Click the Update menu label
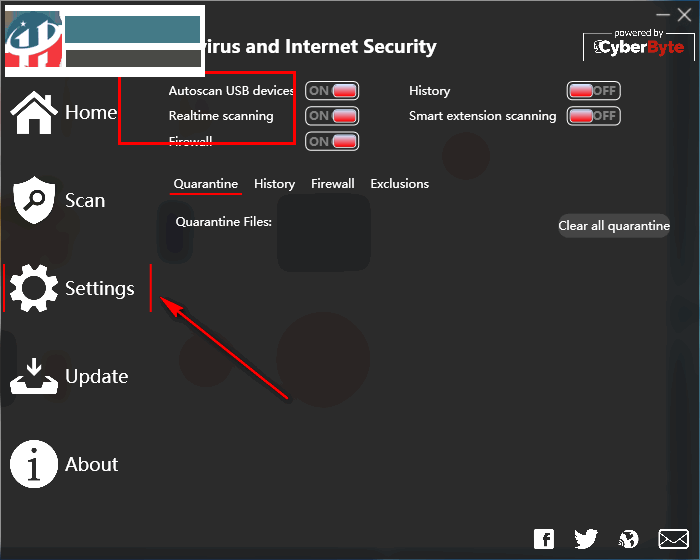Viewport: 700px width, 560px height. point(97,376)
